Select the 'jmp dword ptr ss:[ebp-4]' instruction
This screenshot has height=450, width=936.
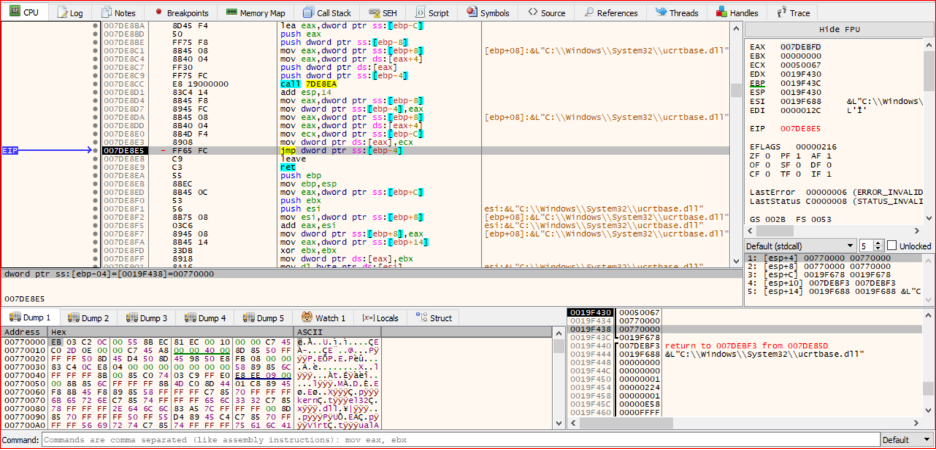click(341, 151)
